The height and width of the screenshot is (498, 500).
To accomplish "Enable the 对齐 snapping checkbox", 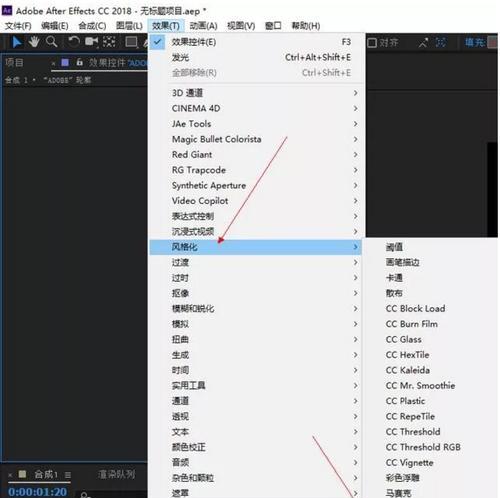I will coord(372,43).
